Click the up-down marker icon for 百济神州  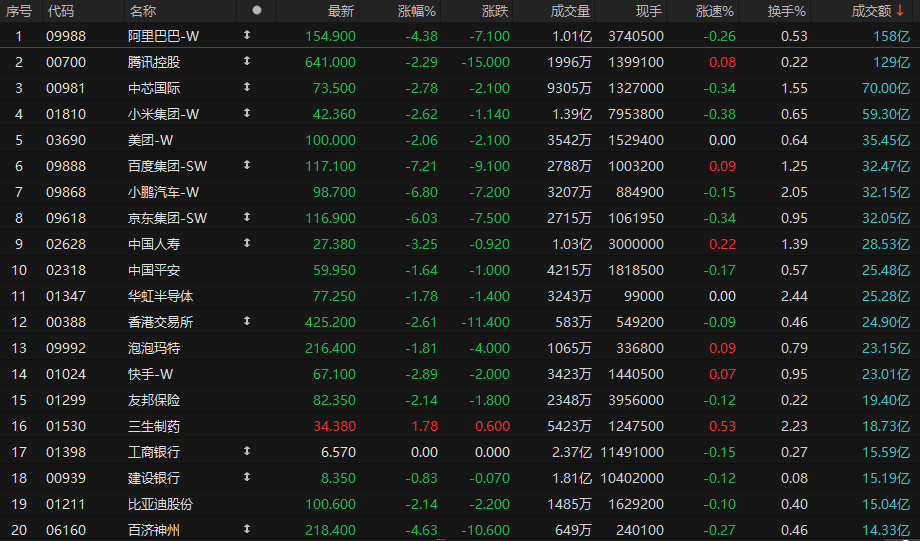click(247, 529)
